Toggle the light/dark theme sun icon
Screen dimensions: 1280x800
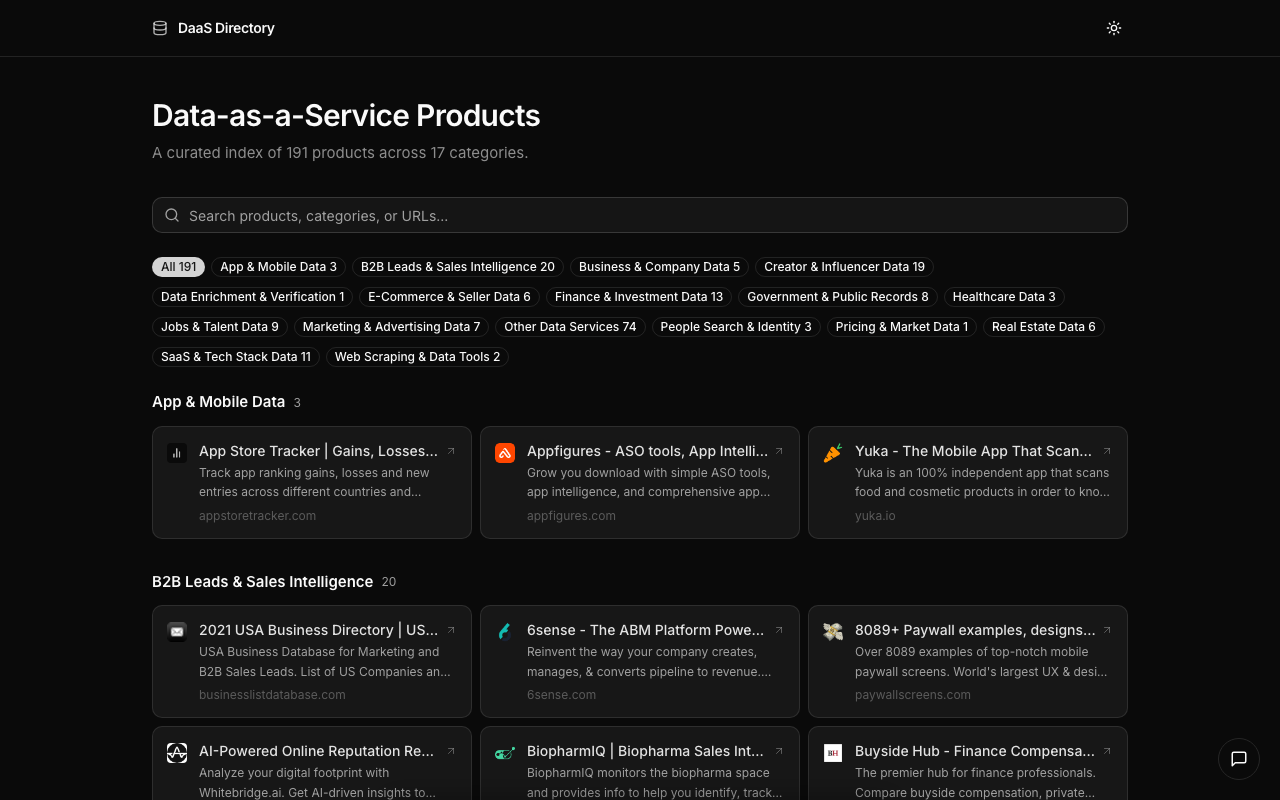click(1113, 28)
